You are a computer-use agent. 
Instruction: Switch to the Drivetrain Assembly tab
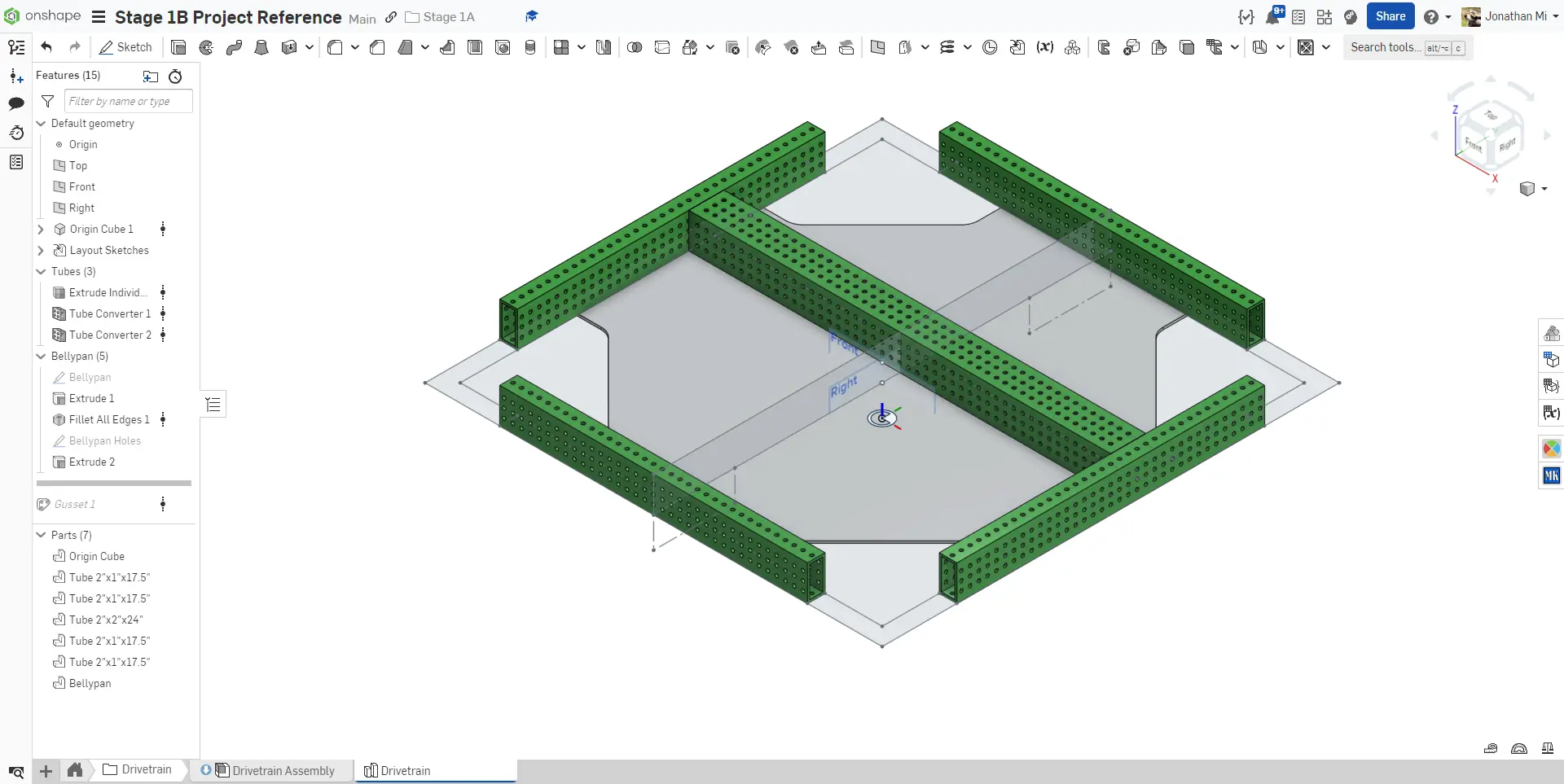pyautogui.click(x=282, y=770)
